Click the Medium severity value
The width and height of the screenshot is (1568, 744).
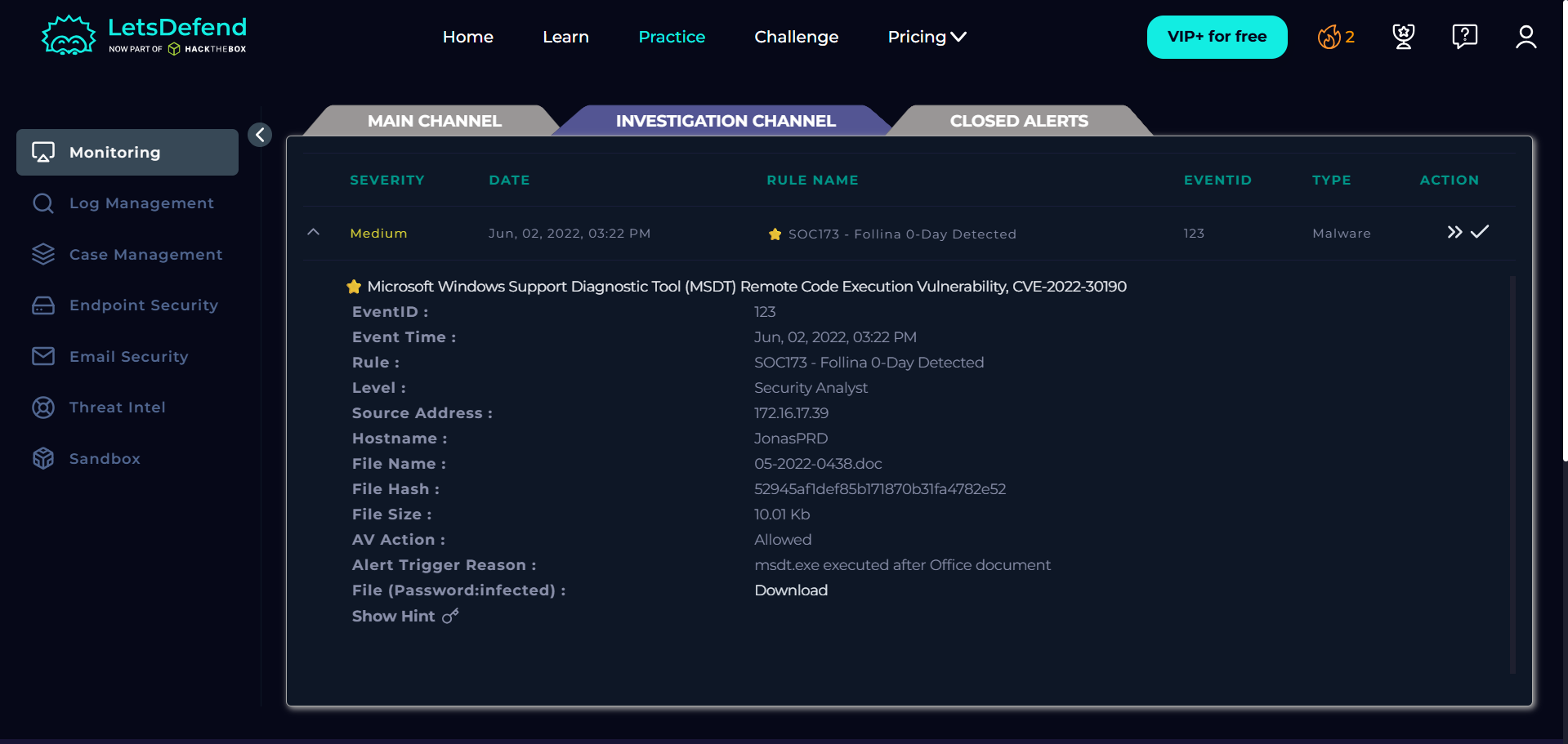tap(378, 234)
